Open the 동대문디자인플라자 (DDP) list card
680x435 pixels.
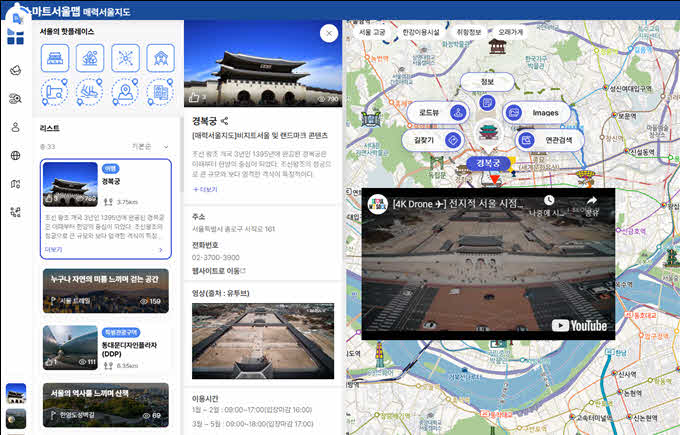(x=106, y=347)
